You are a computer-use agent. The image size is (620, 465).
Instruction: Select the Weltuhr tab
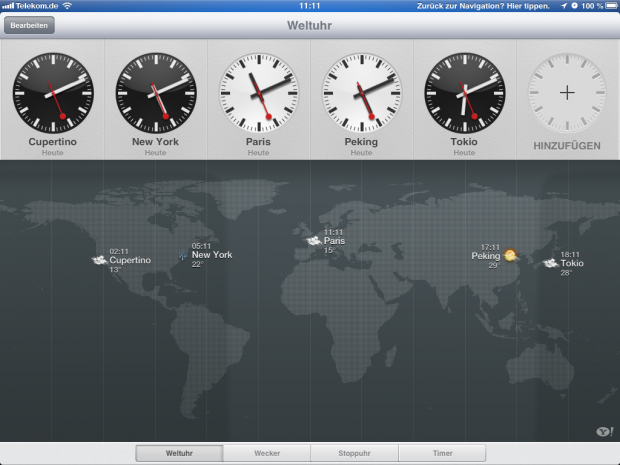(x=179, y=453)
